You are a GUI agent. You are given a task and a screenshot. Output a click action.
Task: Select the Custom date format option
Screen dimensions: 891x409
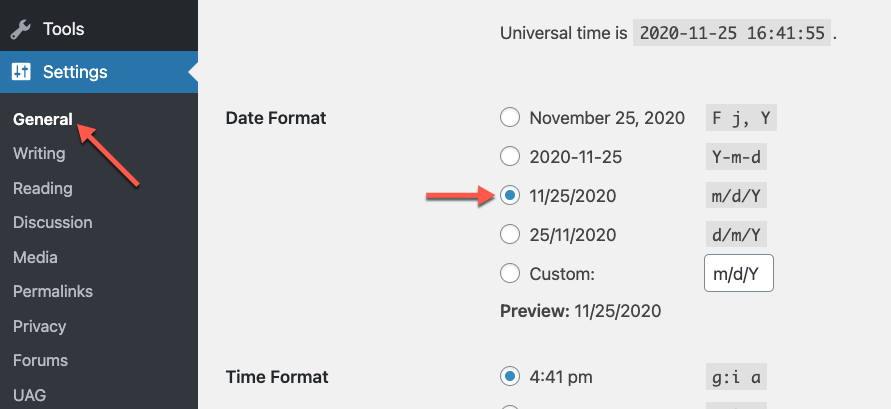coord(510,273)
